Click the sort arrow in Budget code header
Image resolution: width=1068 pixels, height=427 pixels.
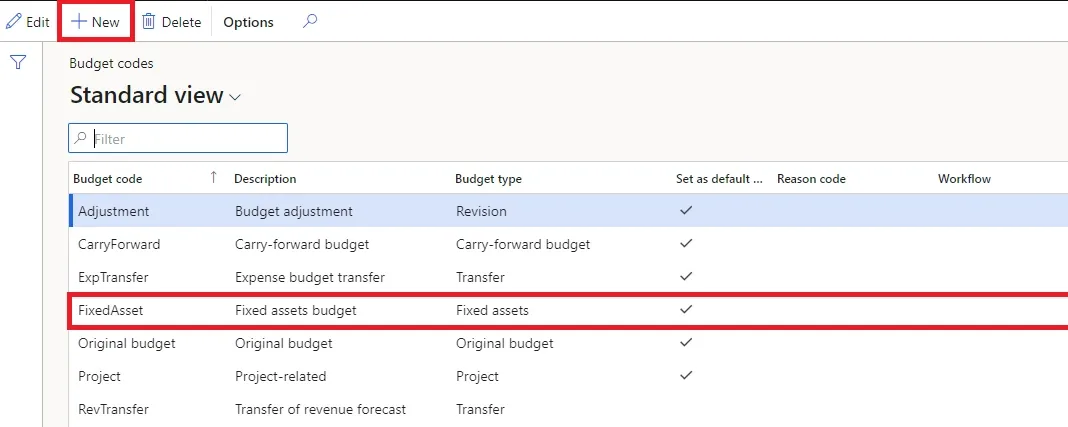(x=213, y=178)
